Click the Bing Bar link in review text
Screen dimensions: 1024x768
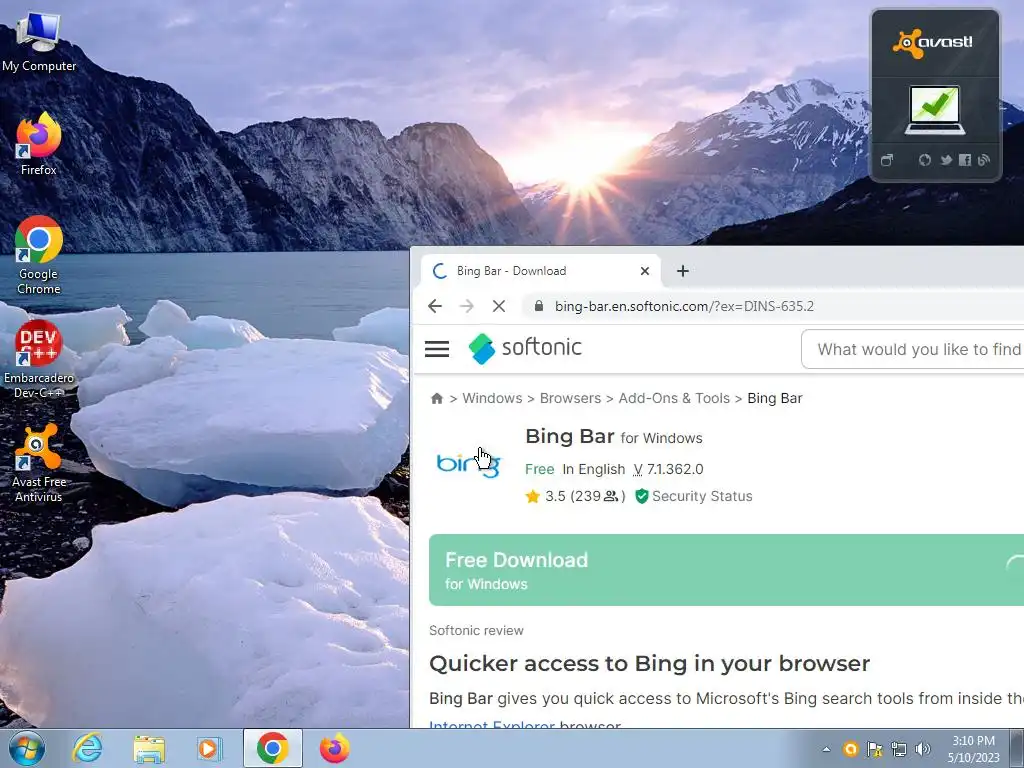coord(460,699)
